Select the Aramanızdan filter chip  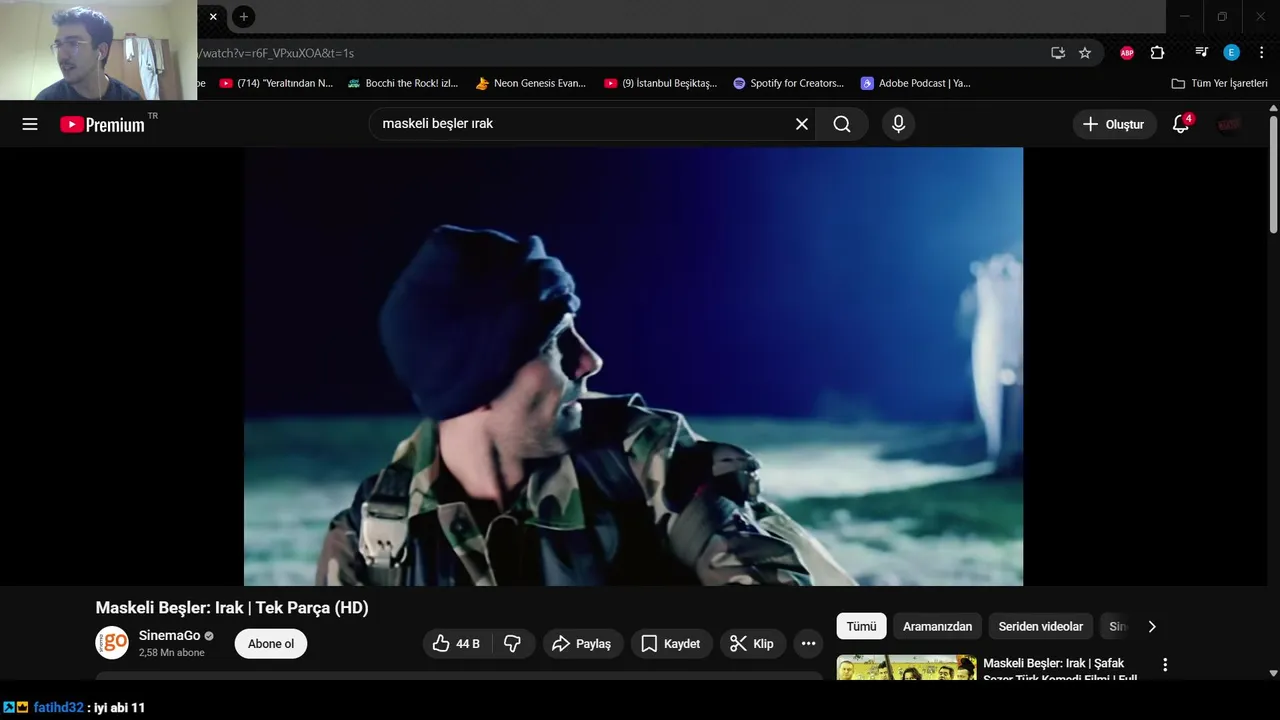tap(937, 627)
